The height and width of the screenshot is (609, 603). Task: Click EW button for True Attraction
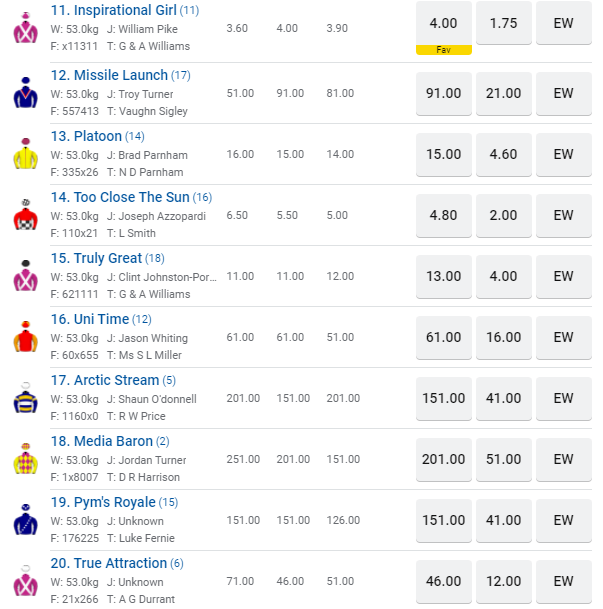click(564, 581)
